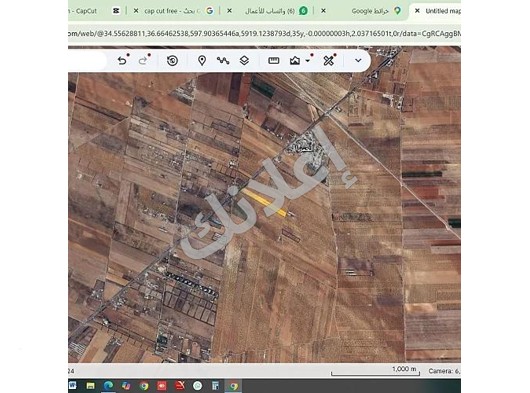This screenshot has height=393, width=530.
Task: Expand the toolbar chevron at right end
Action: 358,61
